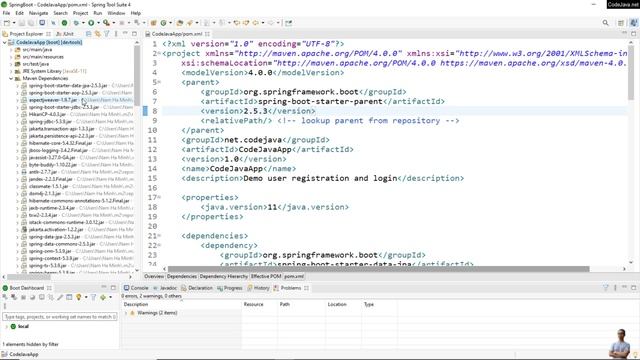640x360 pixels.
Task: Select the CodeJavaApp/pom.xml editor tab
Action: tap(177, 34)
